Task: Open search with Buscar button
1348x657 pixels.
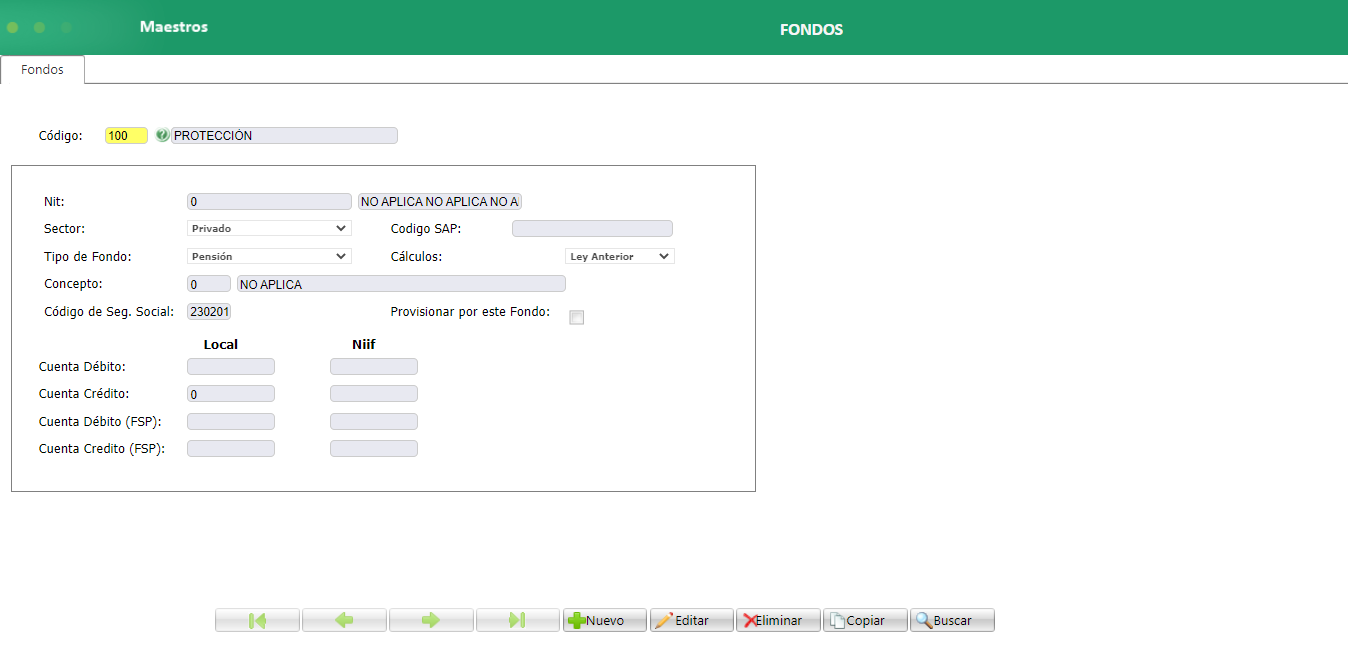Action: click(952, 620)
